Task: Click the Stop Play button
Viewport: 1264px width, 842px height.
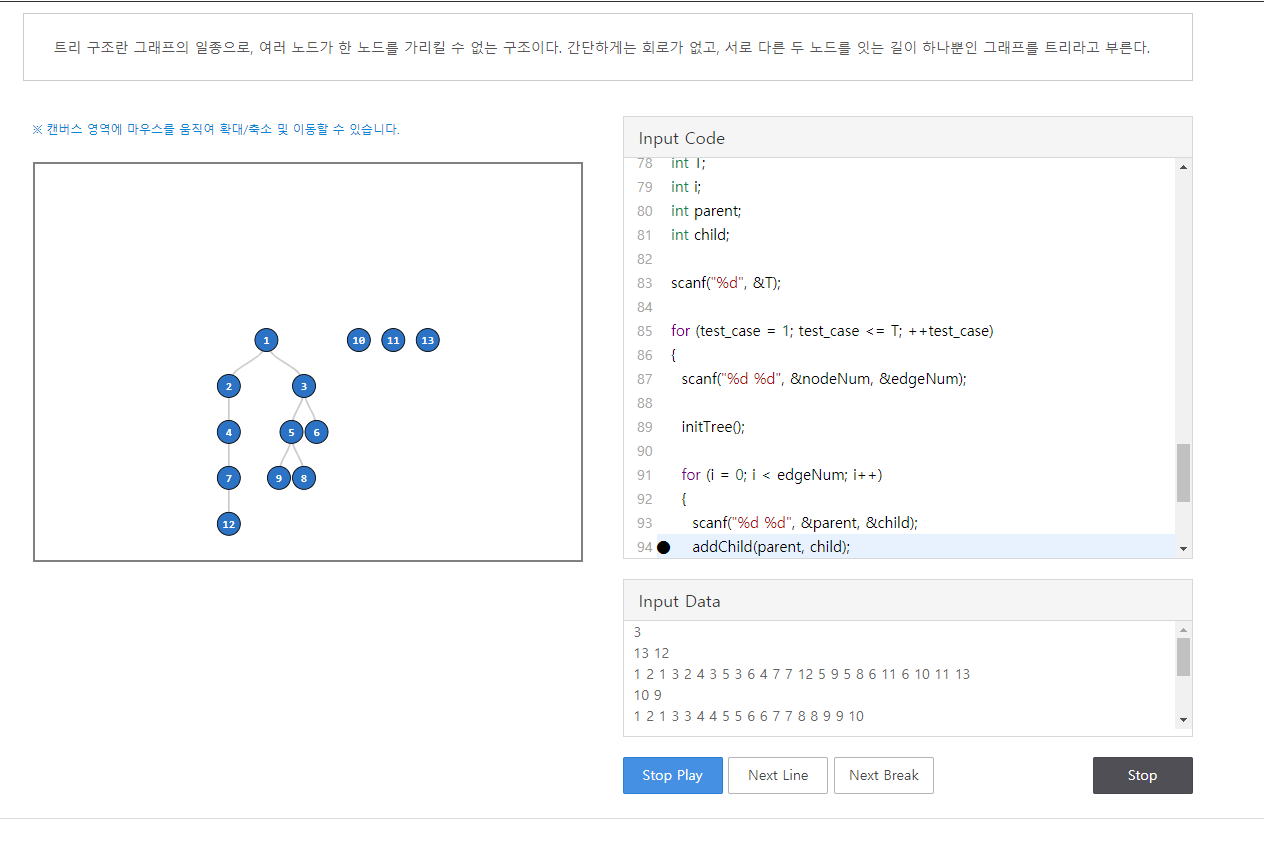Action: coord(672,775)
